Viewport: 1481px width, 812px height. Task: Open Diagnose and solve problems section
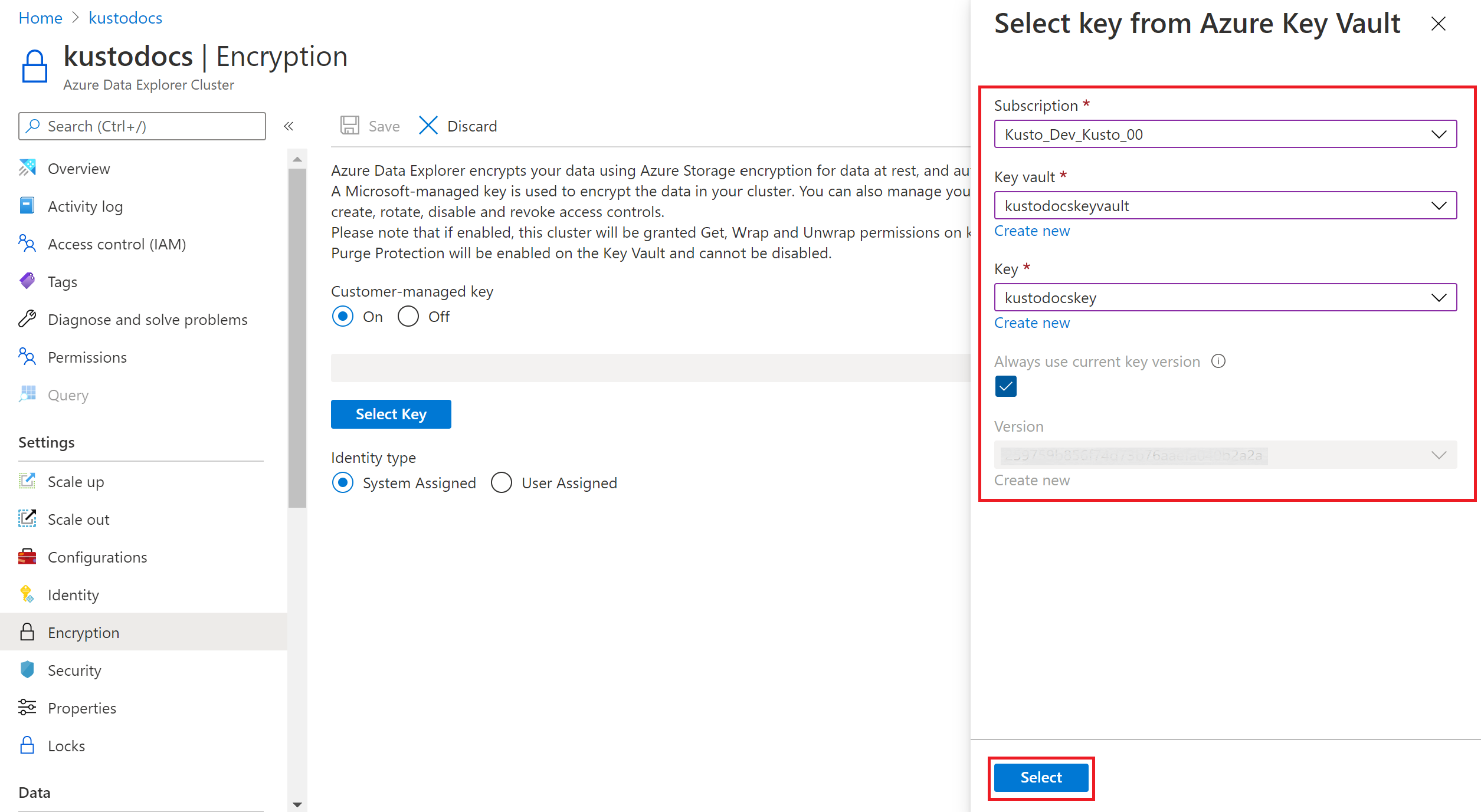click(148, 319)
